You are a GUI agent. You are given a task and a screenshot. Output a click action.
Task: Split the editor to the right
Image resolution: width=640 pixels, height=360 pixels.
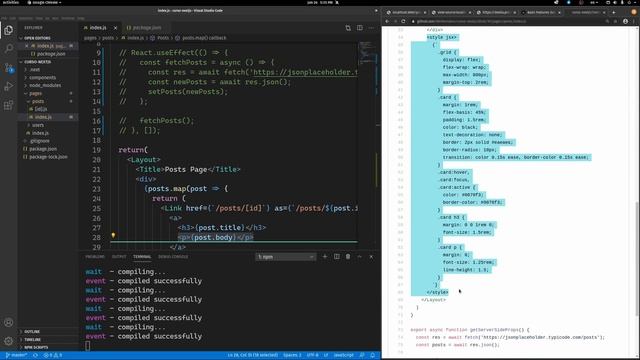click(360, 28)
